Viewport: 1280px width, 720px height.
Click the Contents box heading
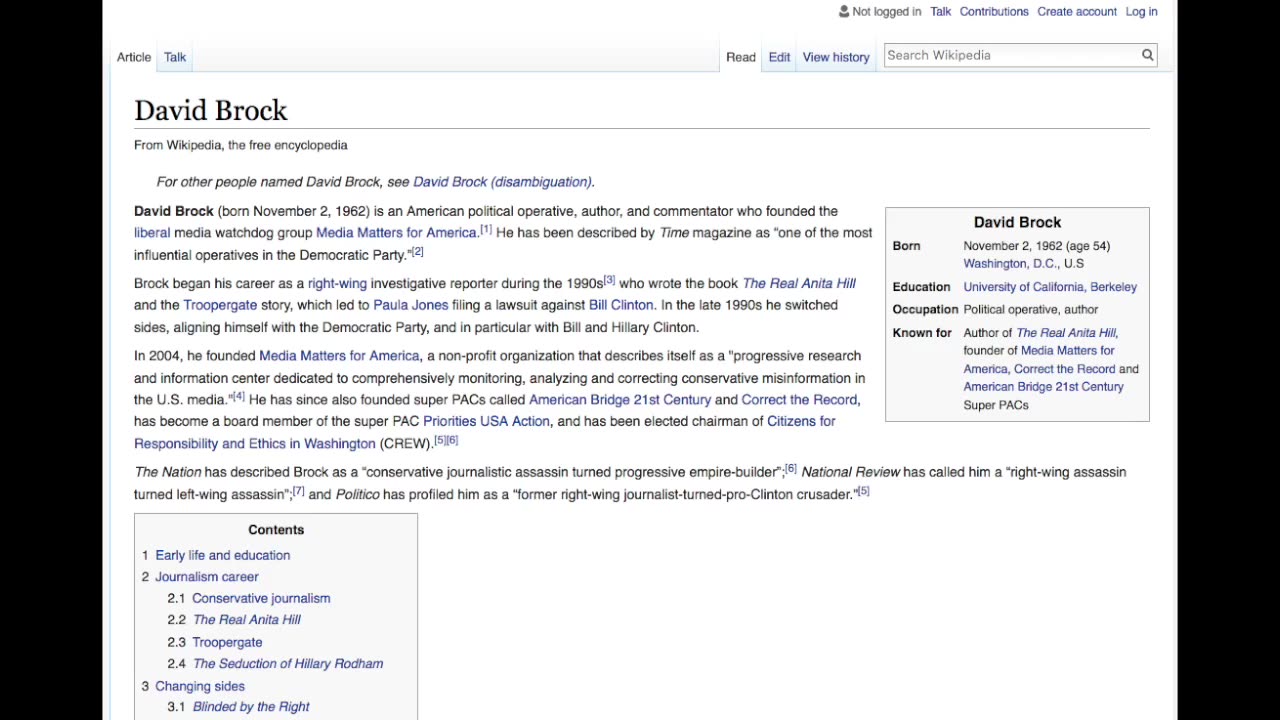[276, 530]
